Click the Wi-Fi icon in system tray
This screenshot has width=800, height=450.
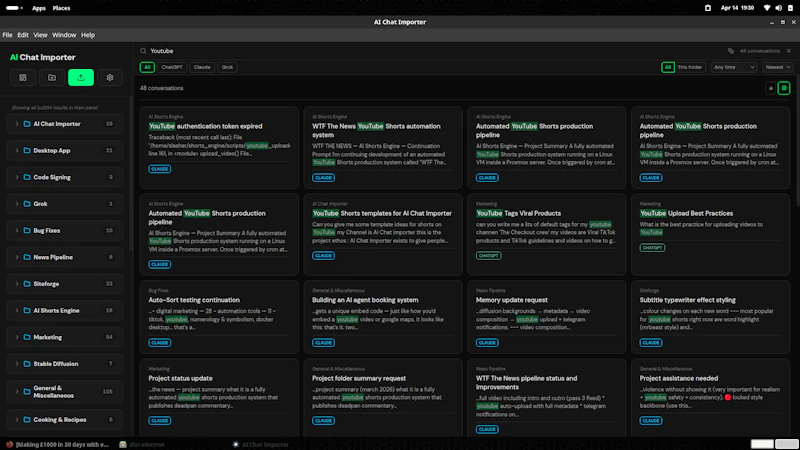tap(767, 8)
